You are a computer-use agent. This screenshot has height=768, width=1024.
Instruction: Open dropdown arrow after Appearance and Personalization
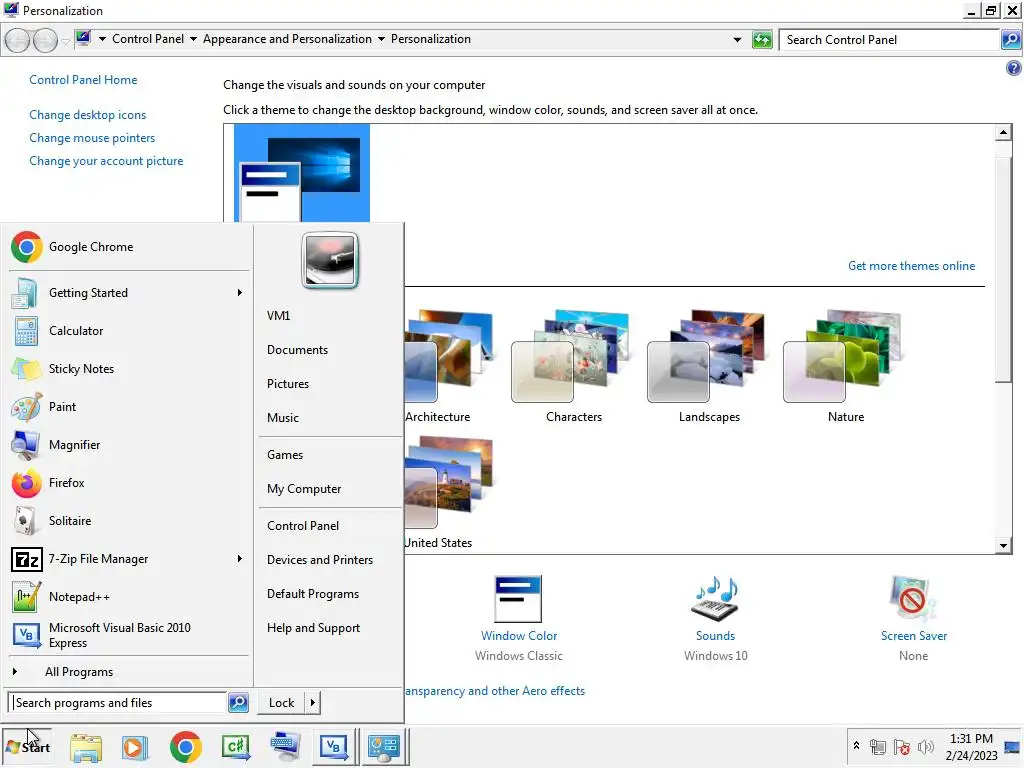(x=381, y=39)
